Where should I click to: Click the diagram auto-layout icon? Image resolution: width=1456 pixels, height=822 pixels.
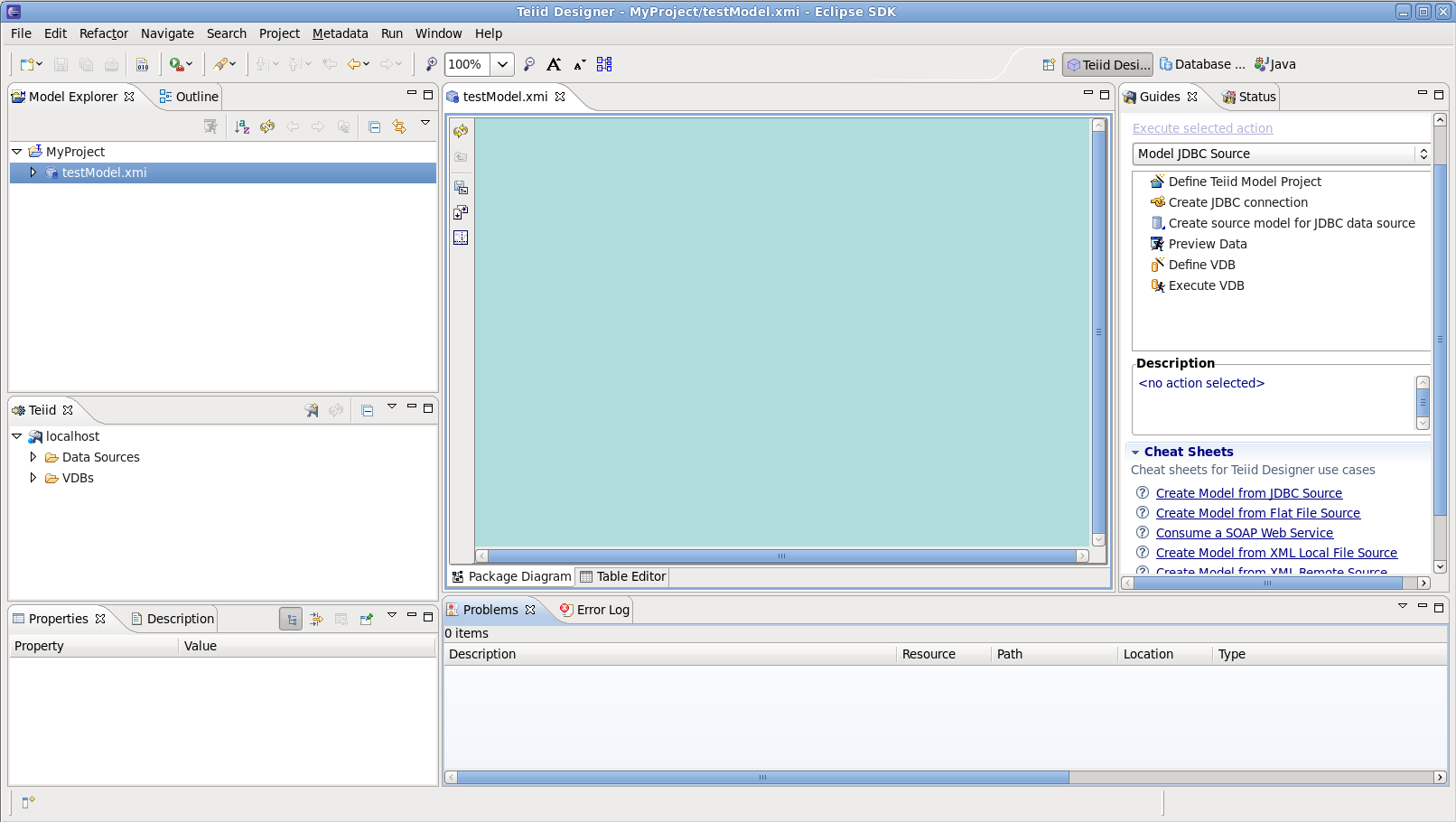click(604, 64)
